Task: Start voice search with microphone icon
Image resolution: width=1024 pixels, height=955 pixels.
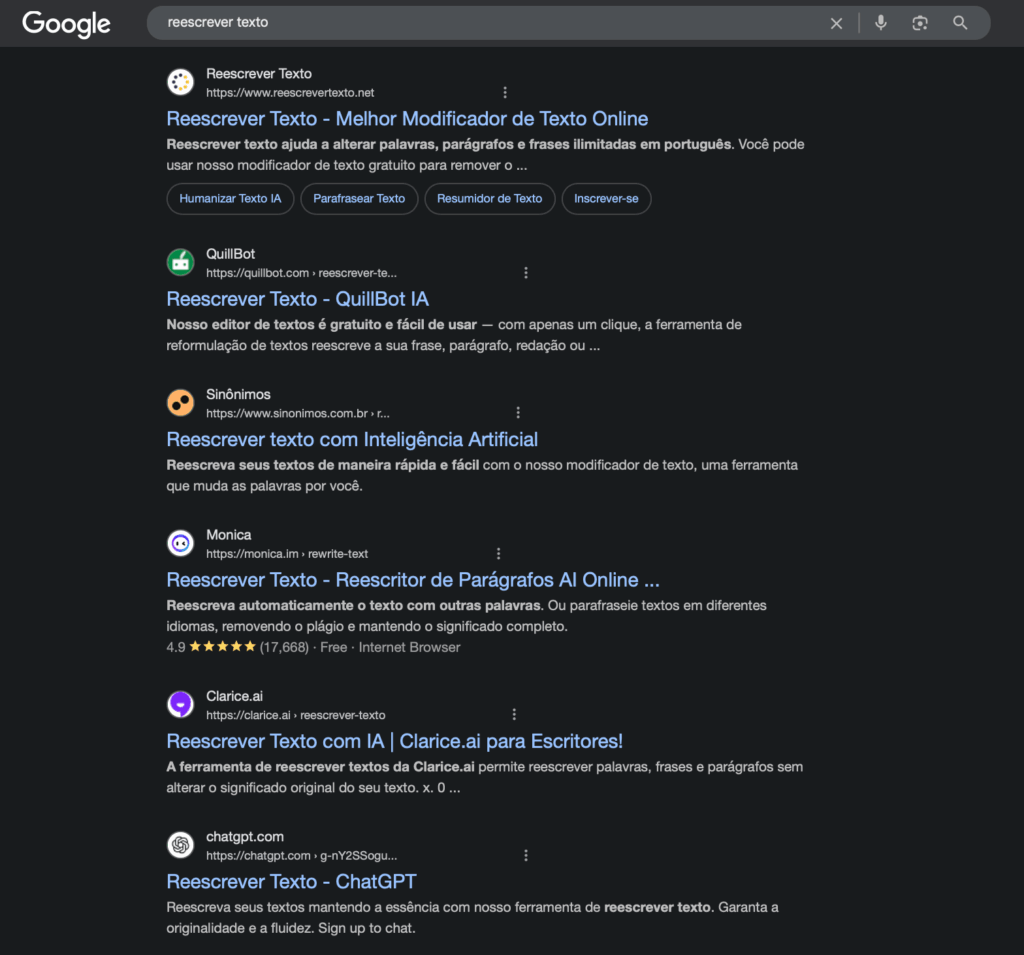Action: click(x=880, y=23)
